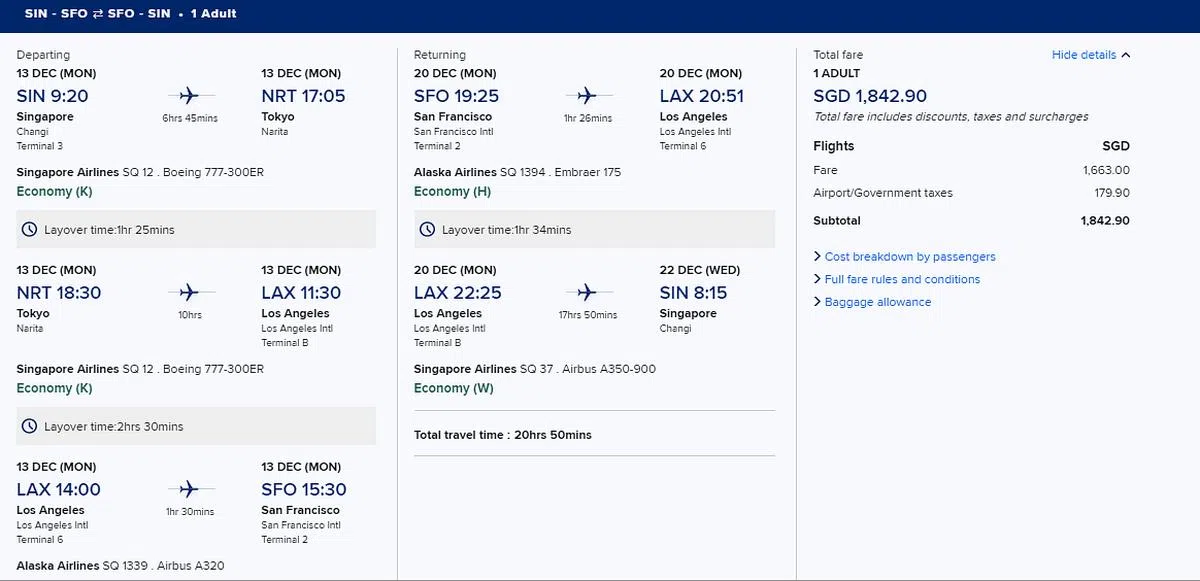Click the airplane icon on SIN to NRT flight
The image size is (1200, 581).
189,96
